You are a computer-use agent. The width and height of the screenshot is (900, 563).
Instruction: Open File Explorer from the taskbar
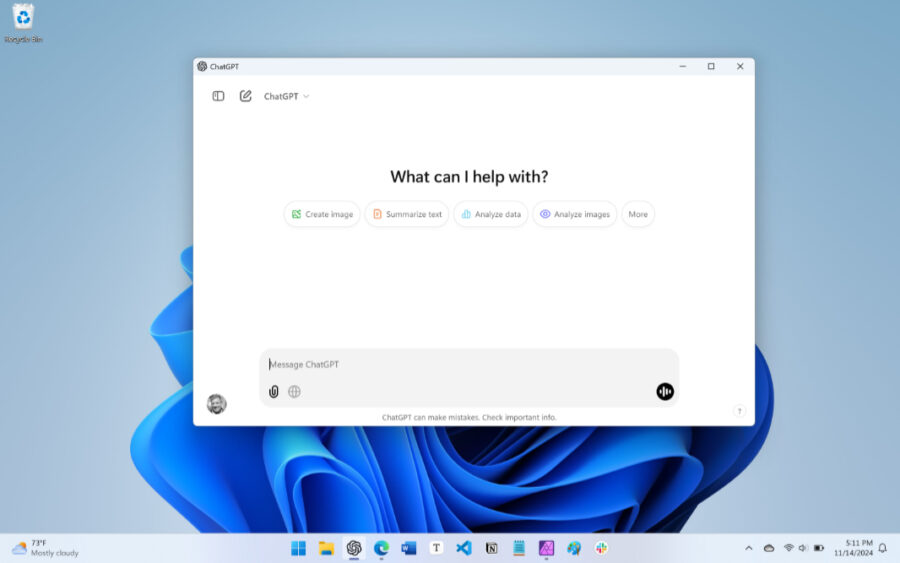click(x=326, y=549)
